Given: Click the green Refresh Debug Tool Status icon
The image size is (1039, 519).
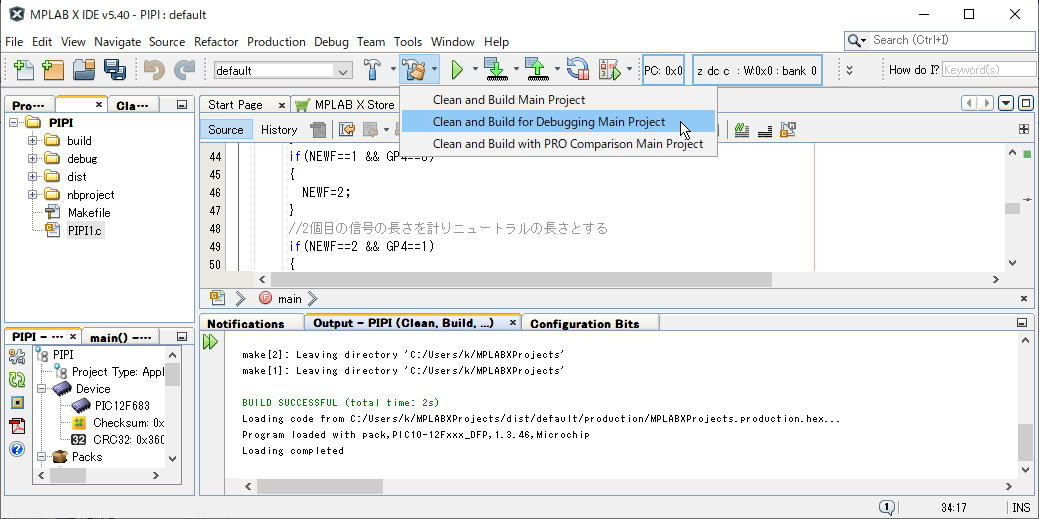Looking at the screenshot, I should coord(17,380).
